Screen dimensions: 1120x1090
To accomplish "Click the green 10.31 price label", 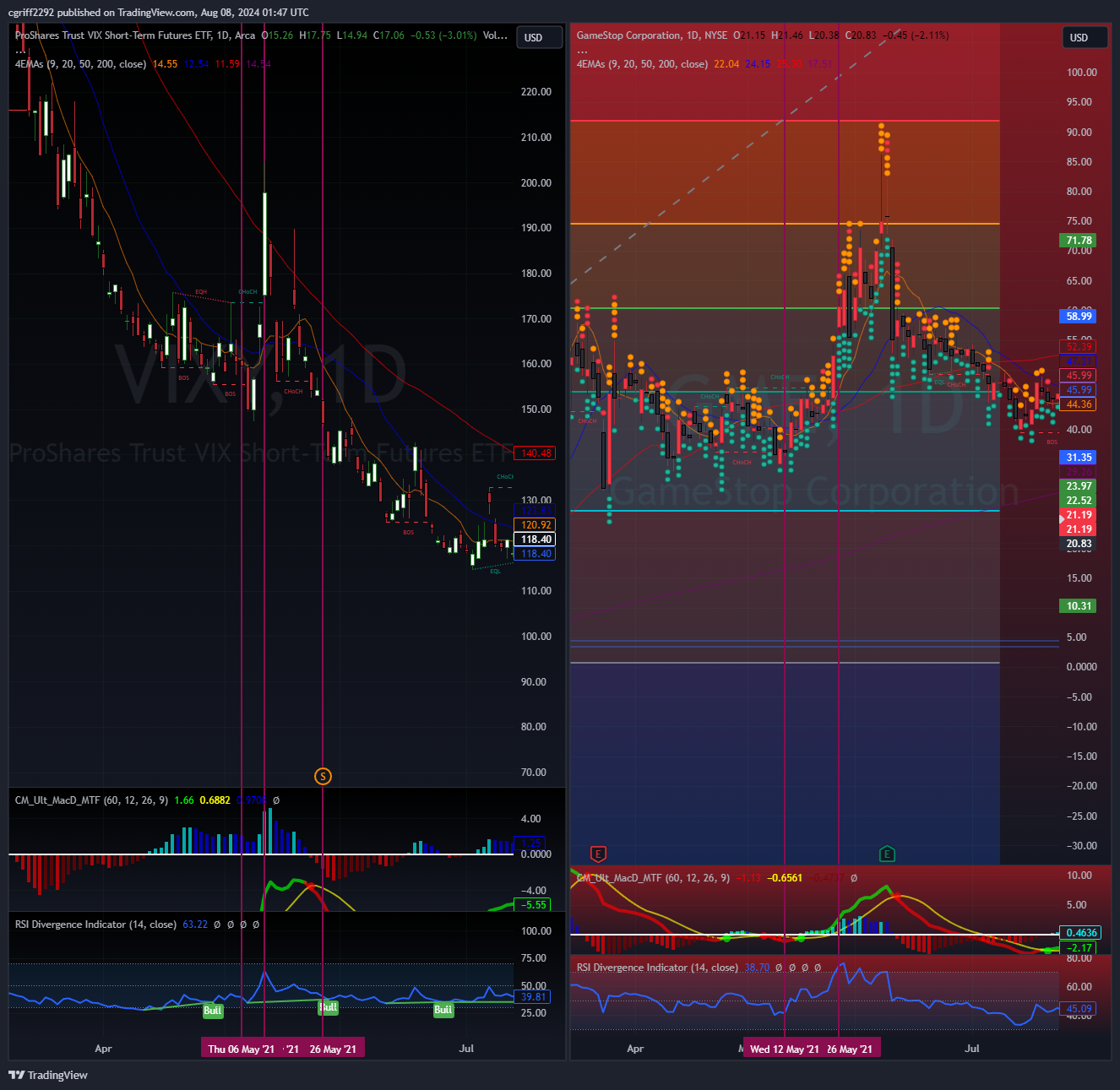I will (1079, 606).
